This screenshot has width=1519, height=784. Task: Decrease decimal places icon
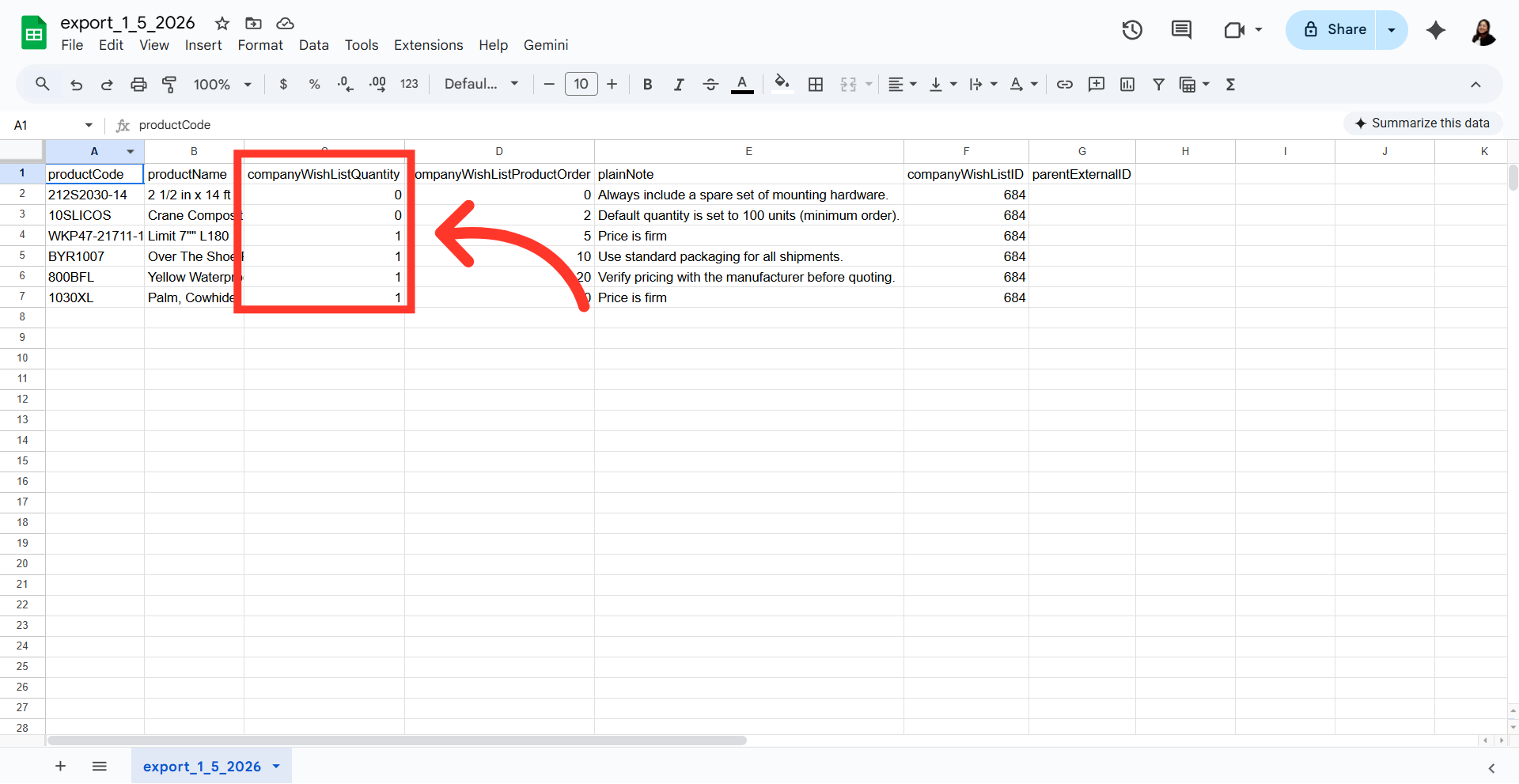pyautogui.click(x=346, y=85)
